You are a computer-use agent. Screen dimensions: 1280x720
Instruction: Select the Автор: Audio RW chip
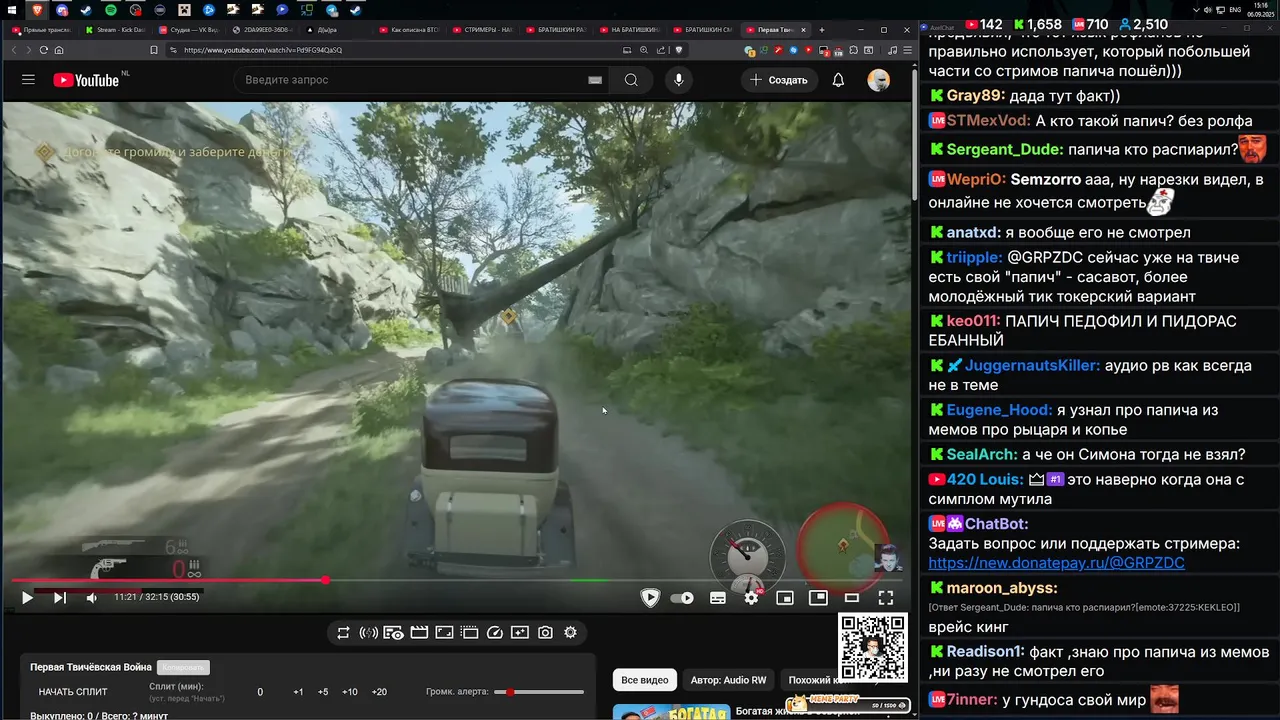point(729,680)
